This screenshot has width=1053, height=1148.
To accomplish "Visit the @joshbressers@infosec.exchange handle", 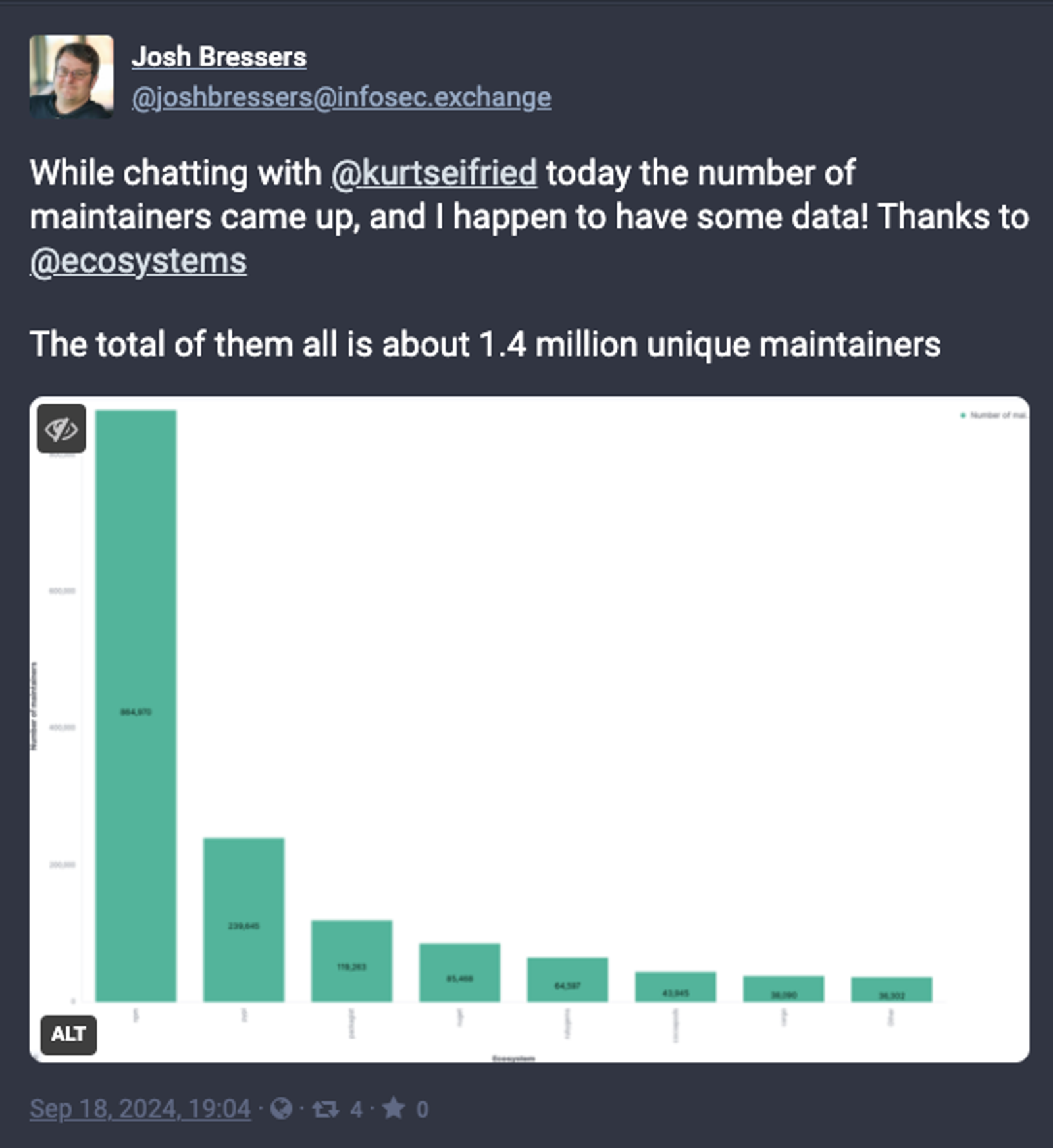I will point(342,97).
